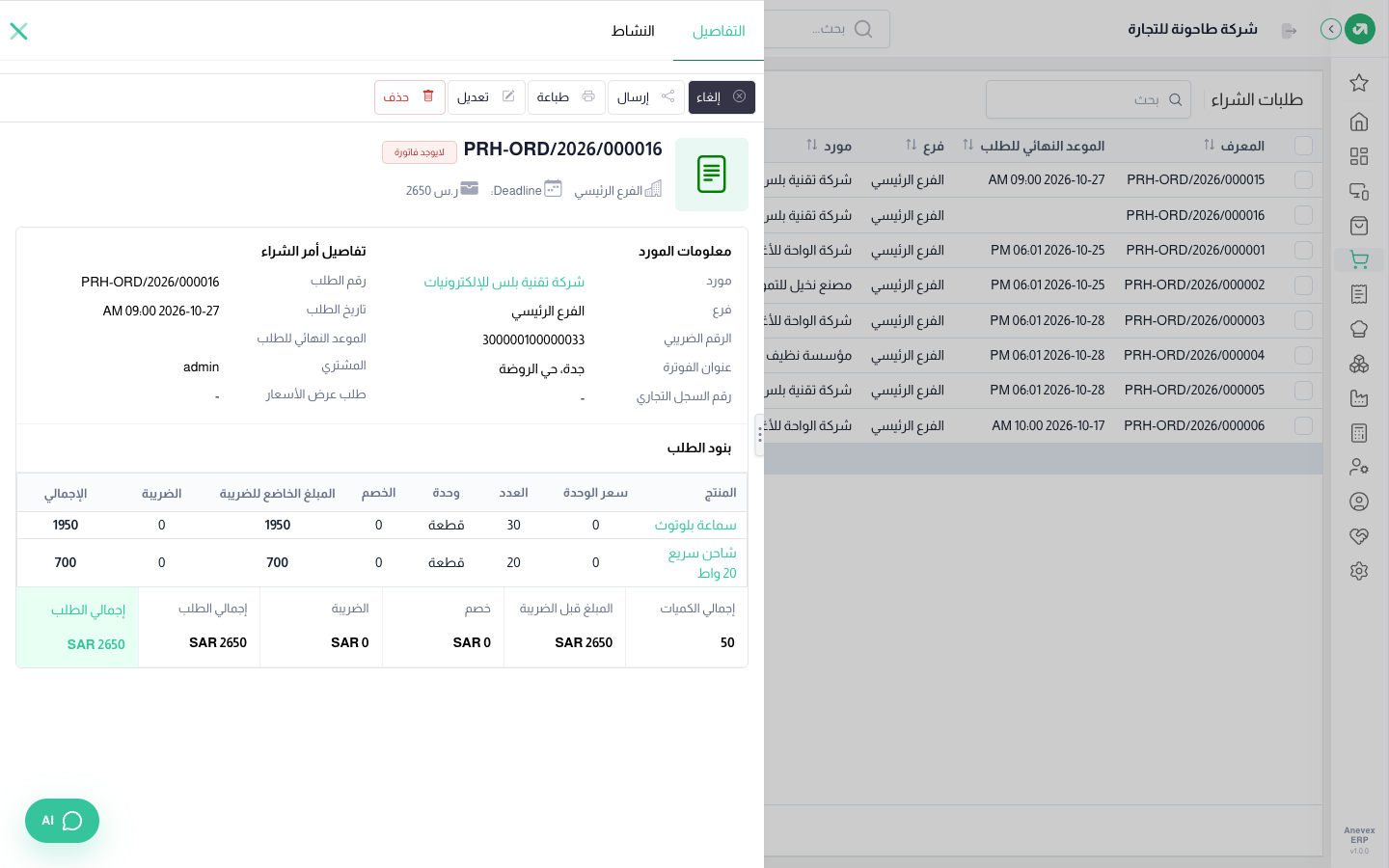Check the row PRH-ORD/2026/000005 checkbox
Screen dimensions: 1389x868
(x=1304, y=391)
